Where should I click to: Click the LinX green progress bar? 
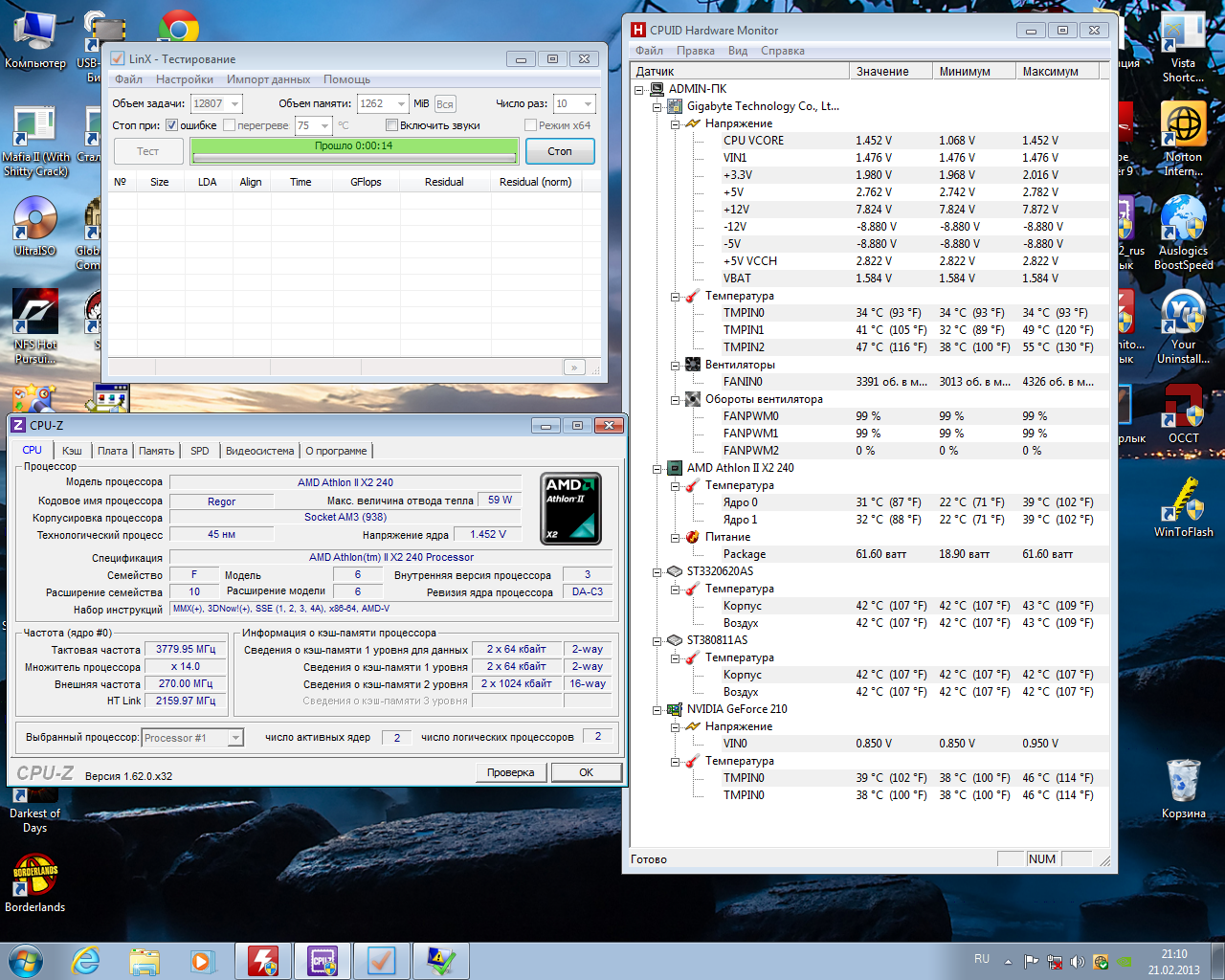(354, 151)
